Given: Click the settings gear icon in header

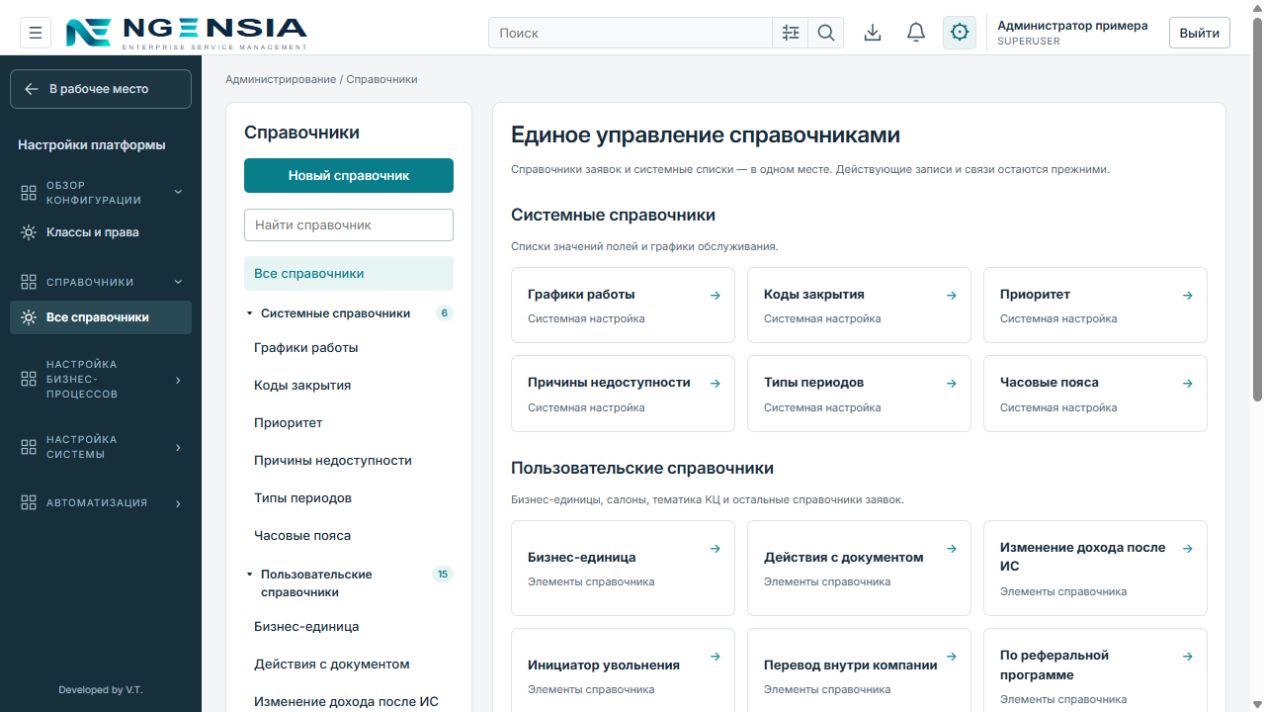Looking at the screenshot, I should 959,33.
